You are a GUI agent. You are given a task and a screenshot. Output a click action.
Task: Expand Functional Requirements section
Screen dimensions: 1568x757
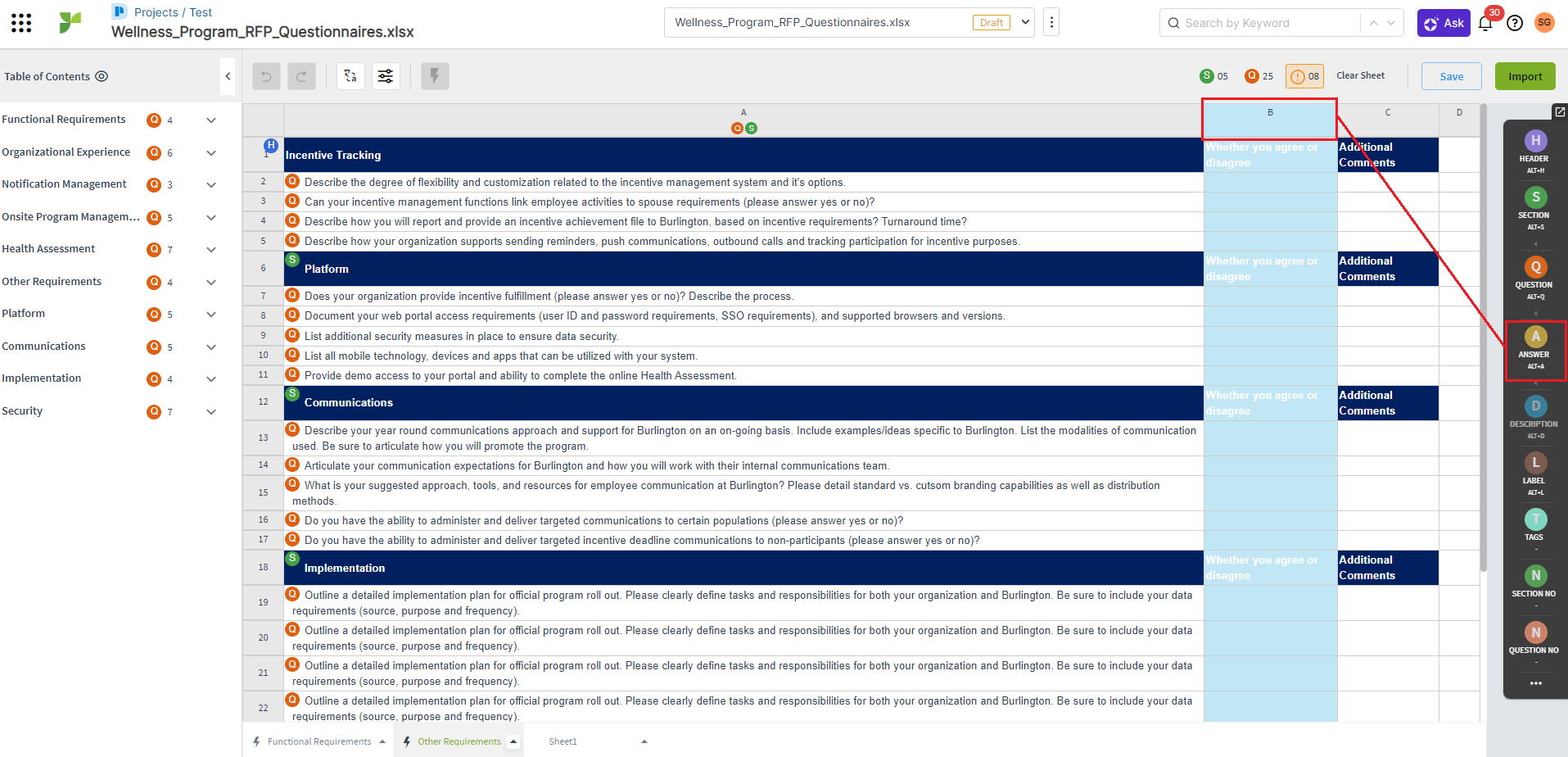[211, 120]
